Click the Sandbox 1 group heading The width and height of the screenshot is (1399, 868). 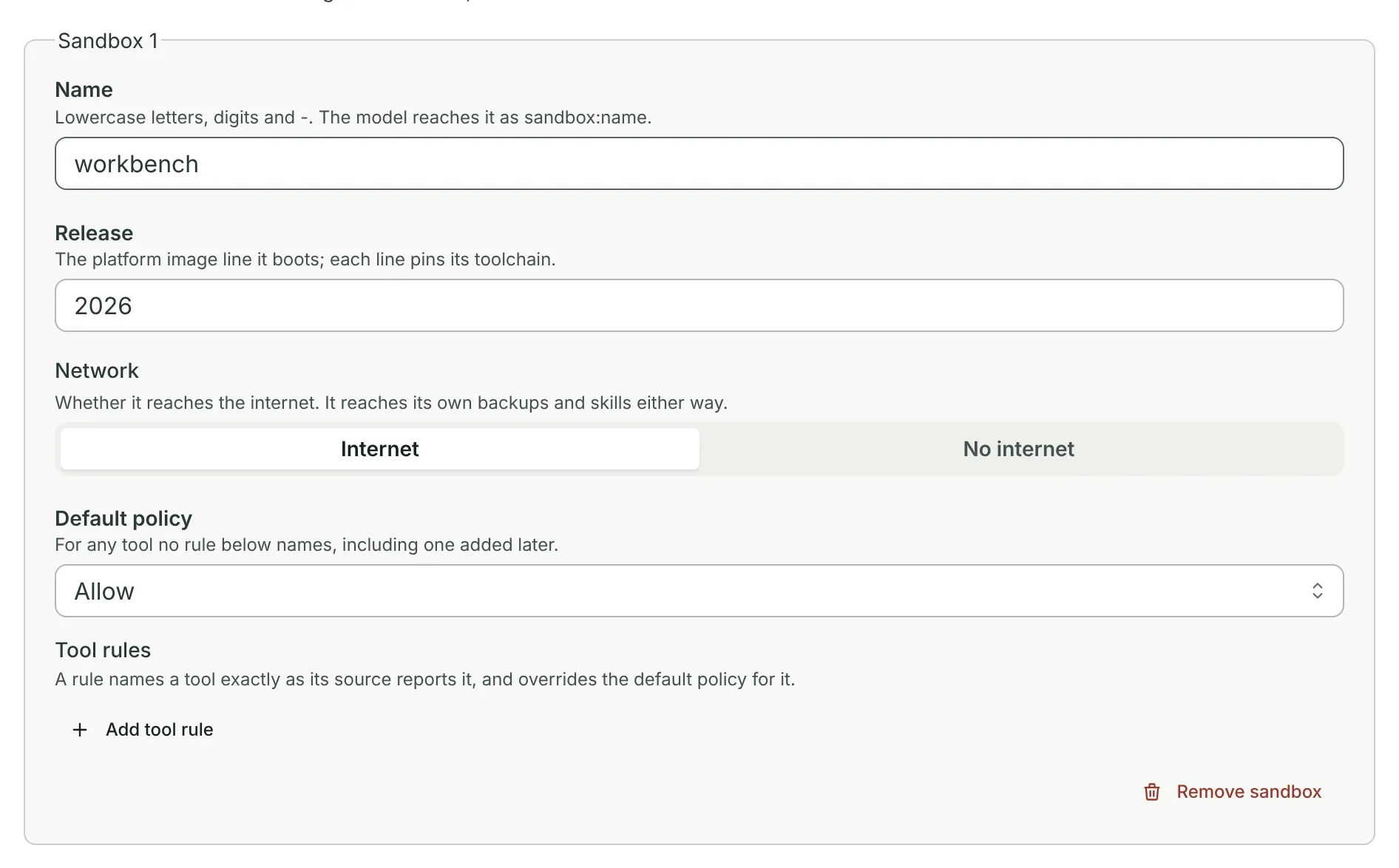[x=108, y=41]
